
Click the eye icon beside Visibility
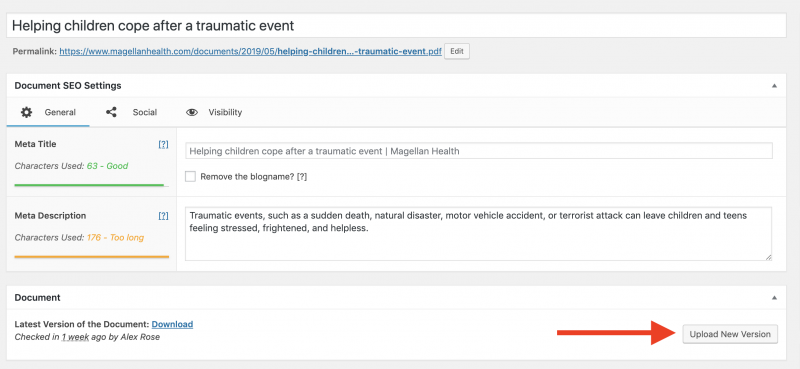point(192,112)
